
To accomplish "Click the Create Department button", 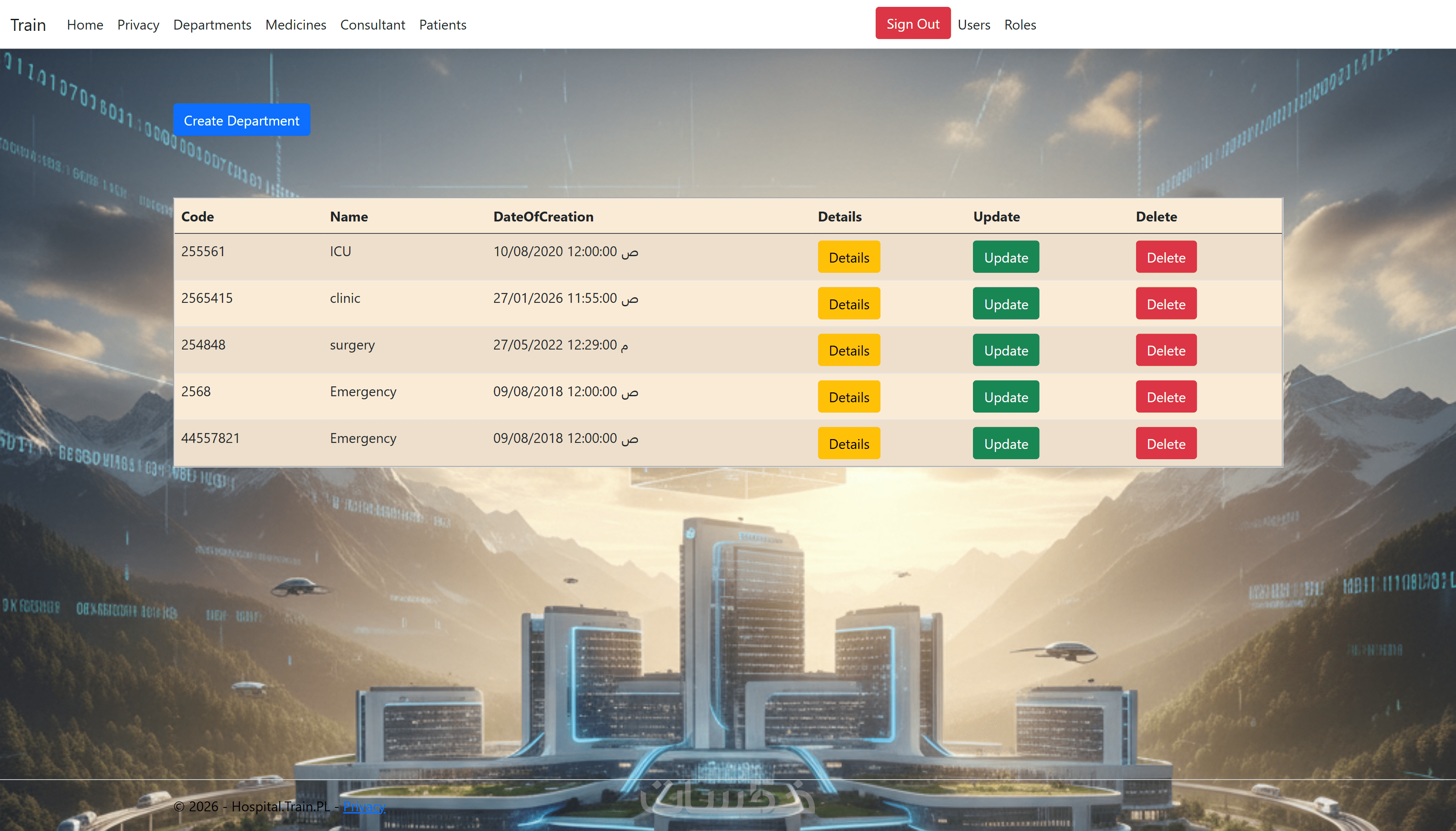I will click(x=242, y=120).
